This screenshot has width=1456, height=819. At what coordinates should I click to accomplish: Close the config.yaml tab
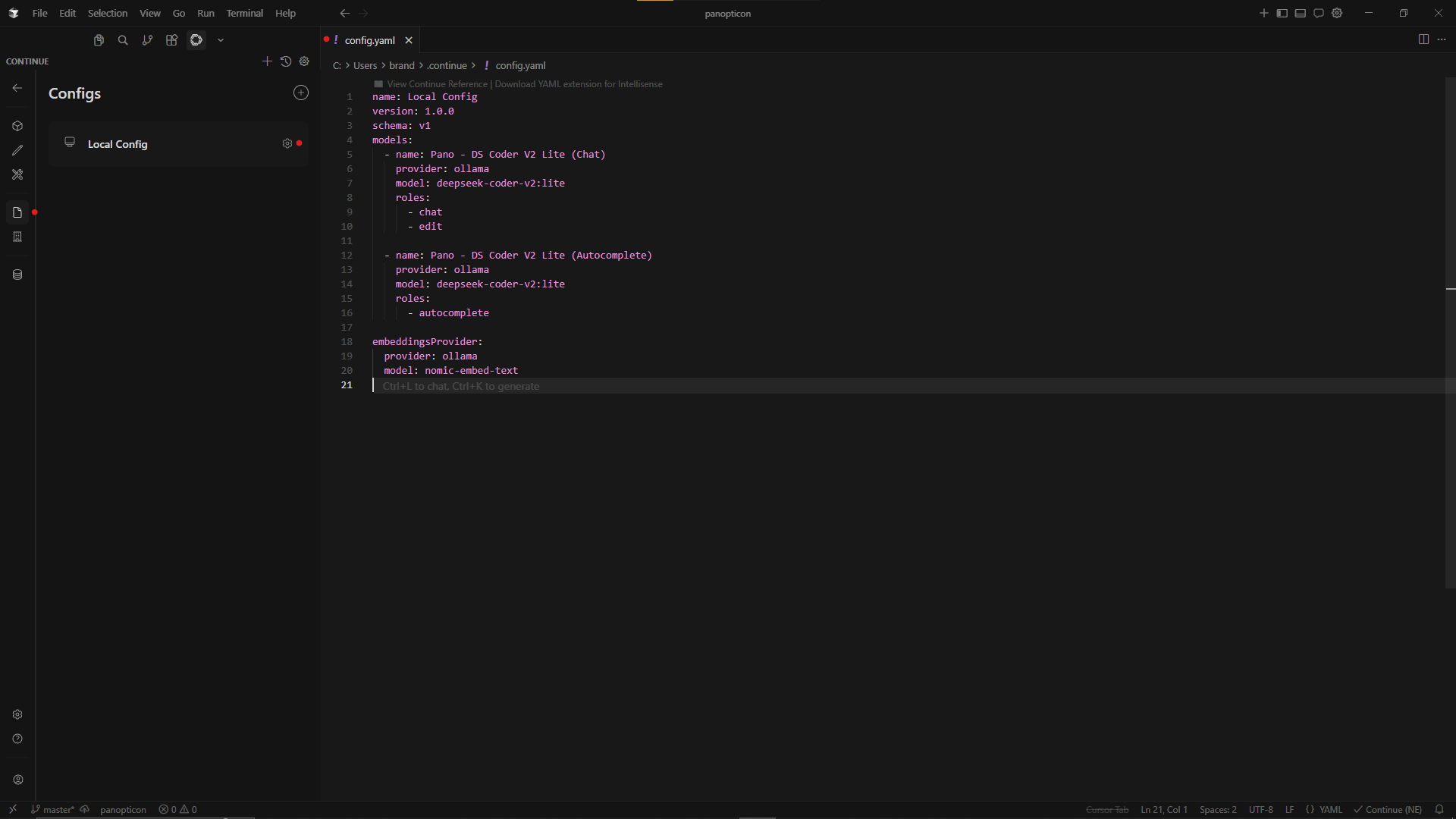coord(409,40)
